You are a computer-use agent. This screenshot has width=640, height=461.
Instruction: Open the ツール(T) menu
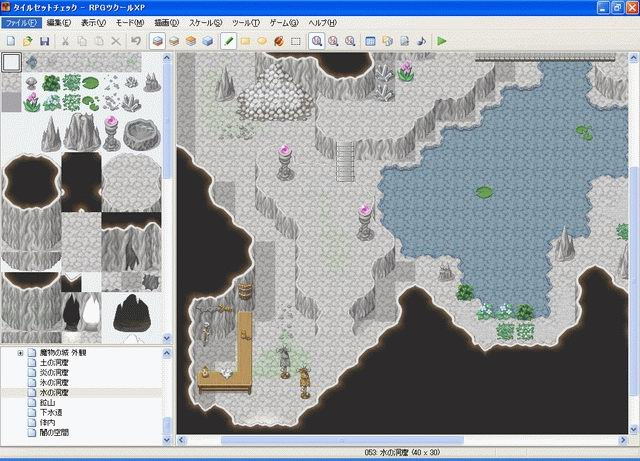[245, 22]
